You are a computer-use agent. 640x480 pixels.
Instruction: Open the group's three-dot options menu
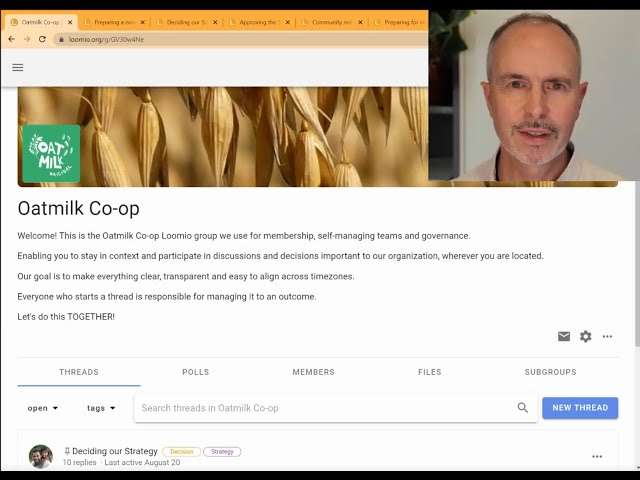tap(607, 336)
